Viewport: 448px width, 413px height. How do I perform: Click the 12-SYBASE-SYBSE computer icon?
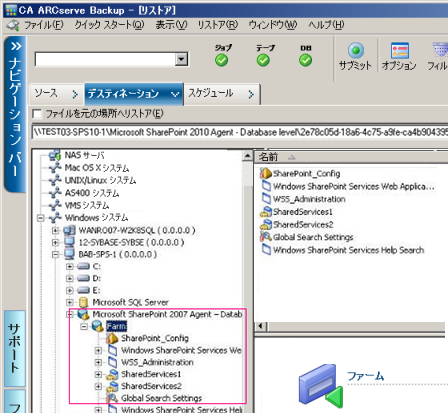pyautogui.click(x=69, y=242)
